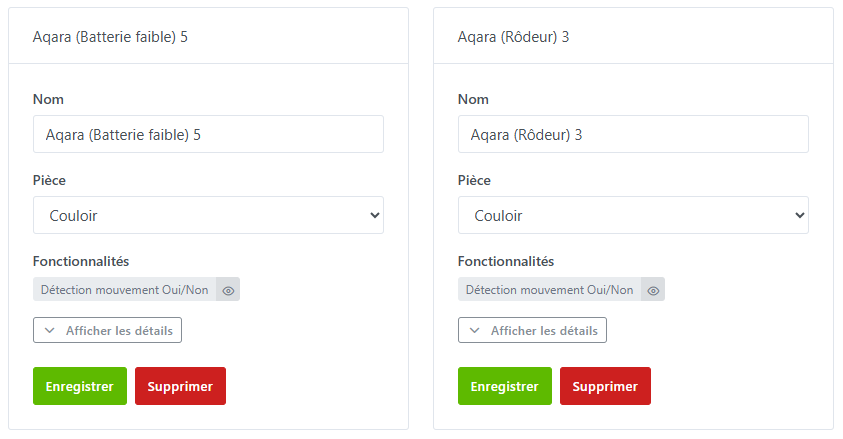Toggle eye icon in Rôdeur 3 card
This screenshot has height=439, width=843.
click(653, 290)
